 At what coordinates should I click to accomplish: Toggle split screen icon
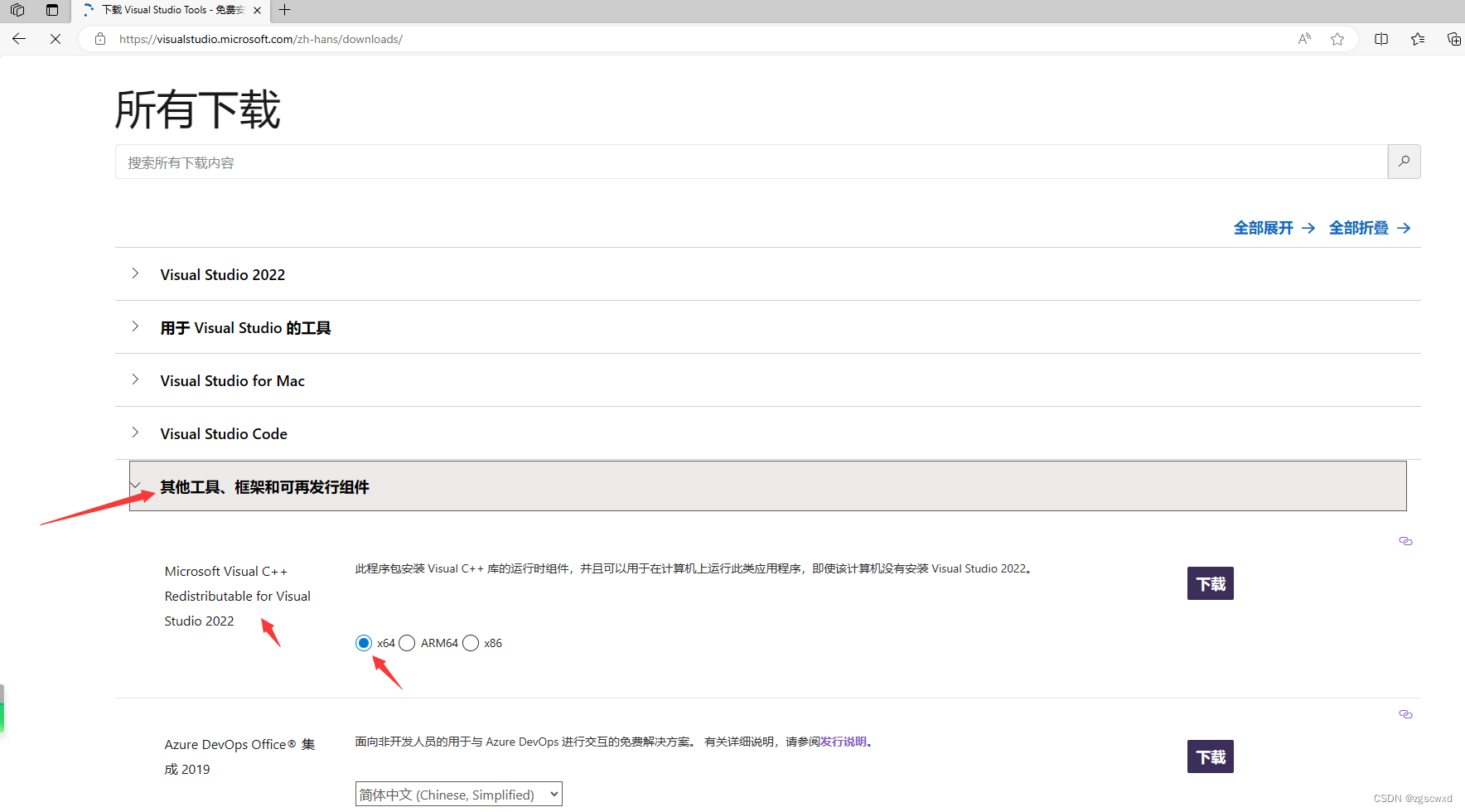tap(1381, 39)
